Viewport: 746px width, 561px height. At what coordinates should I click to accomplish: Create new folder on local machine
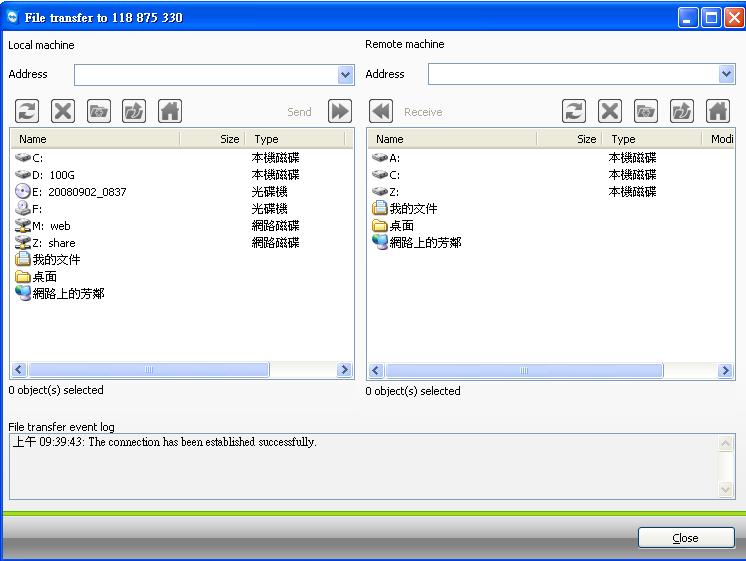(x=98, y=111)
